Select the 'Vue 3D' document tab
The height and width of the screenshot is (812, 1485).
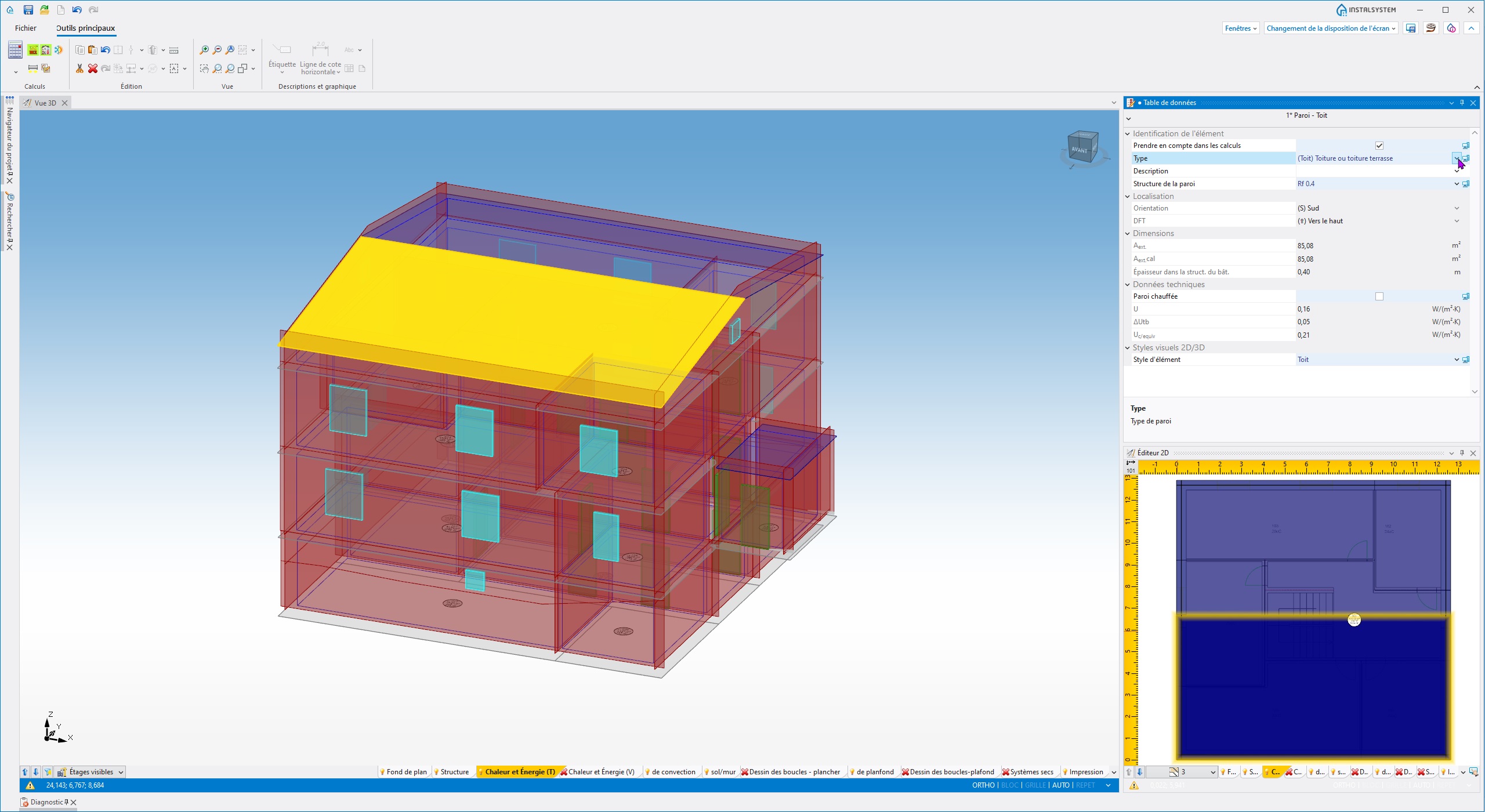pos(45,103)
